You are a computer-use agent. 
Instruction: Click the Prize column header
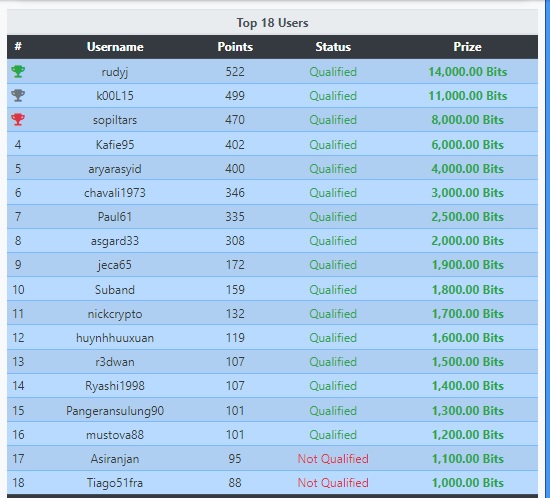point(467,47)
